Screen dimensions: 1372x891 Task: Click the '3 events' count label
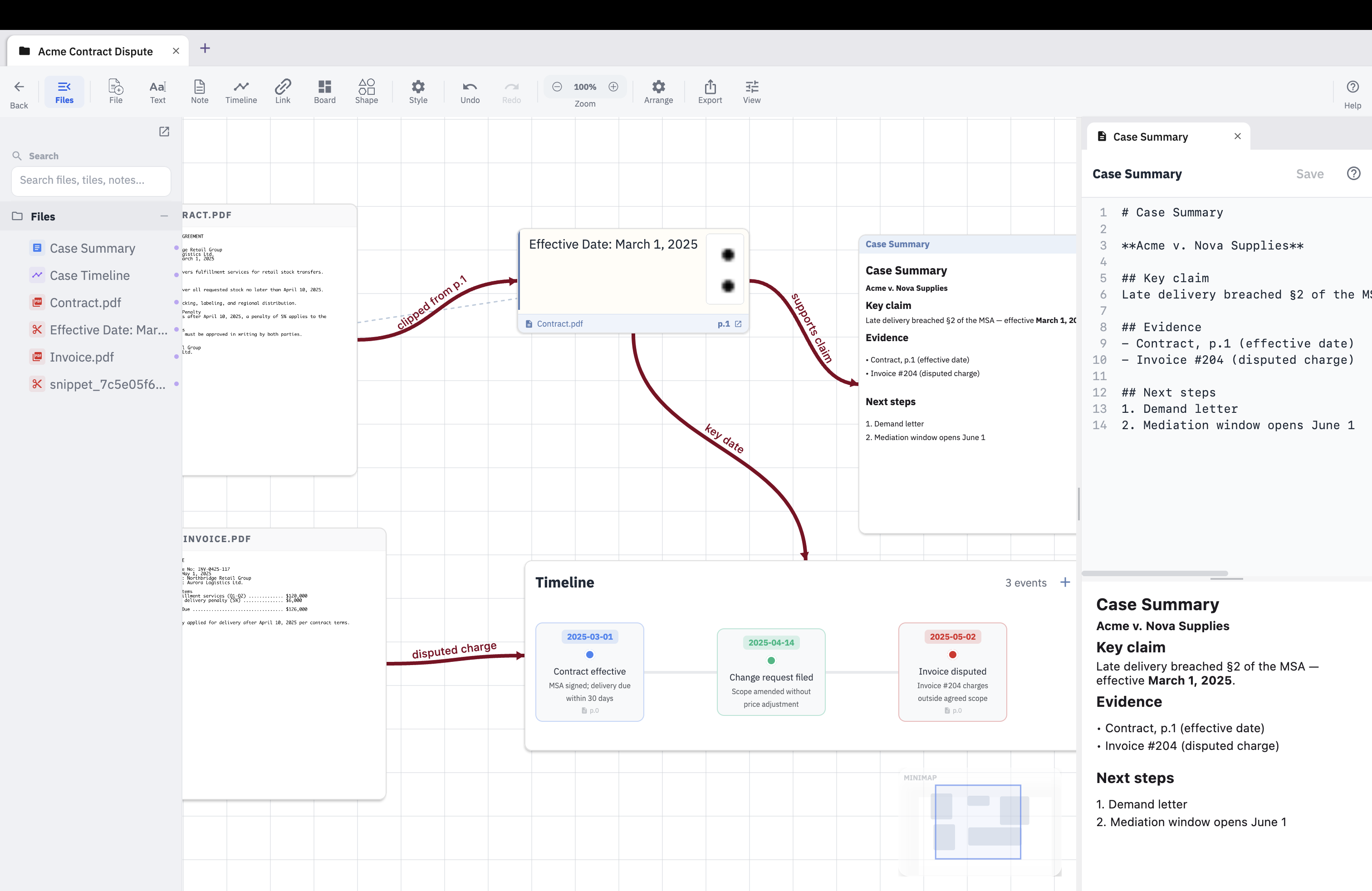[1025, 583]
